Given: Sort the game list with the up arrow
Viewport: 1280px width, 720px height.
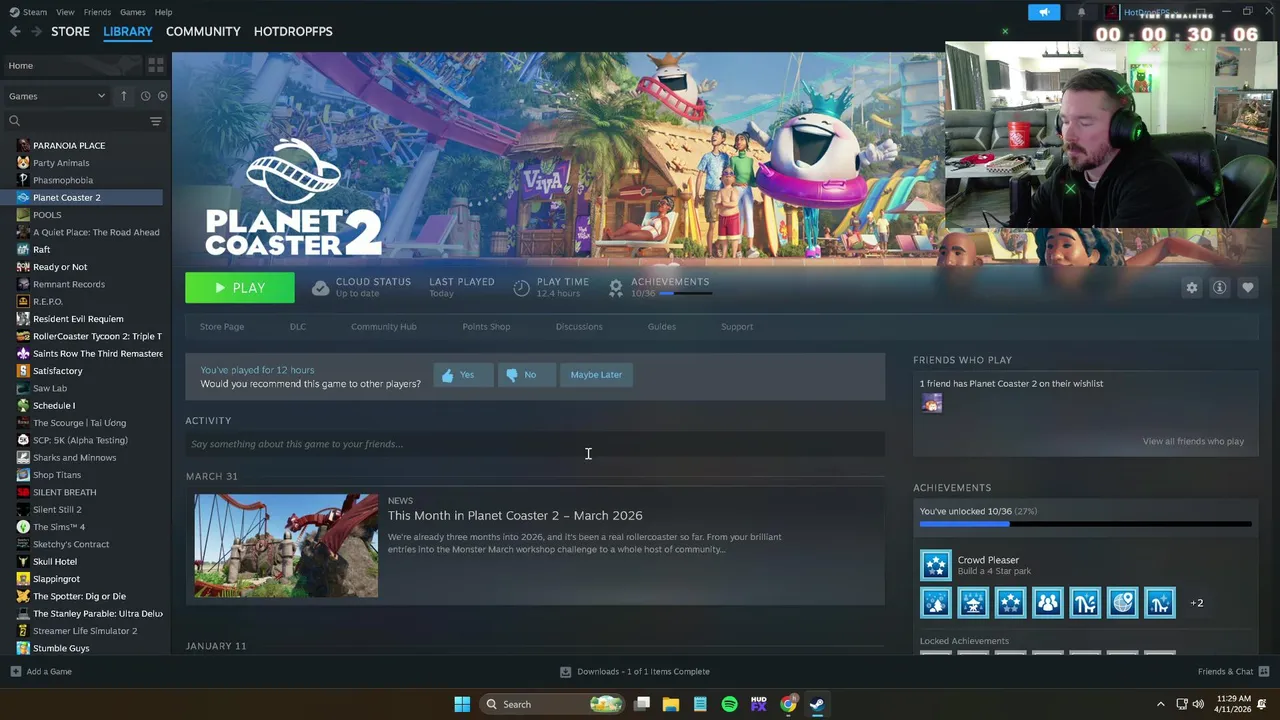Looking at the screenshot, I should pos(124,96).
